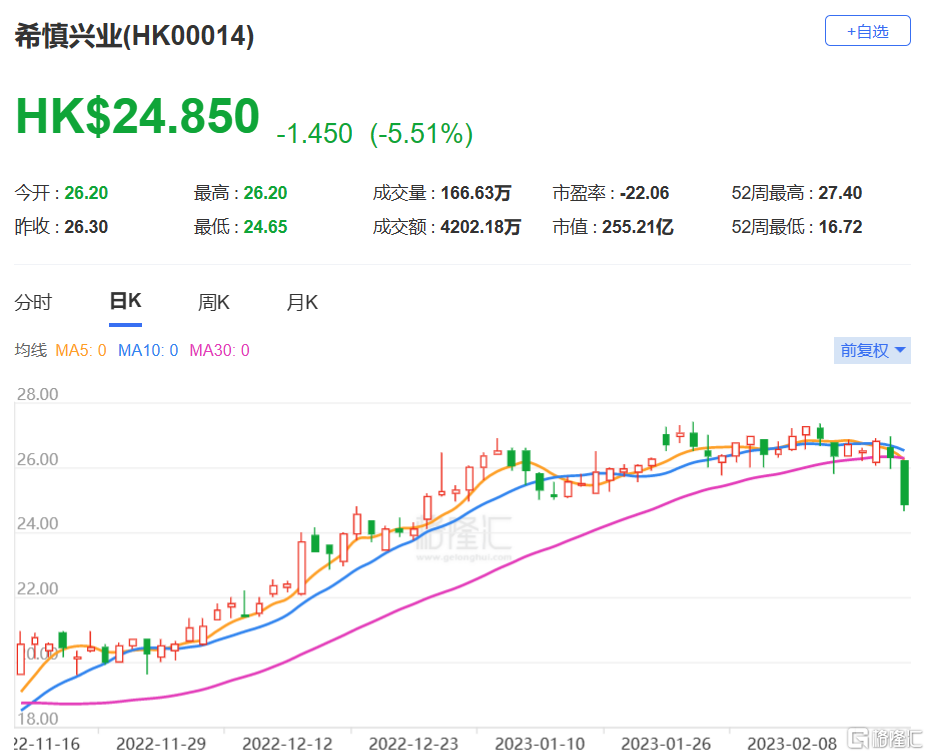Click the 市盈率 value -22.06

(x=645, y=193)
